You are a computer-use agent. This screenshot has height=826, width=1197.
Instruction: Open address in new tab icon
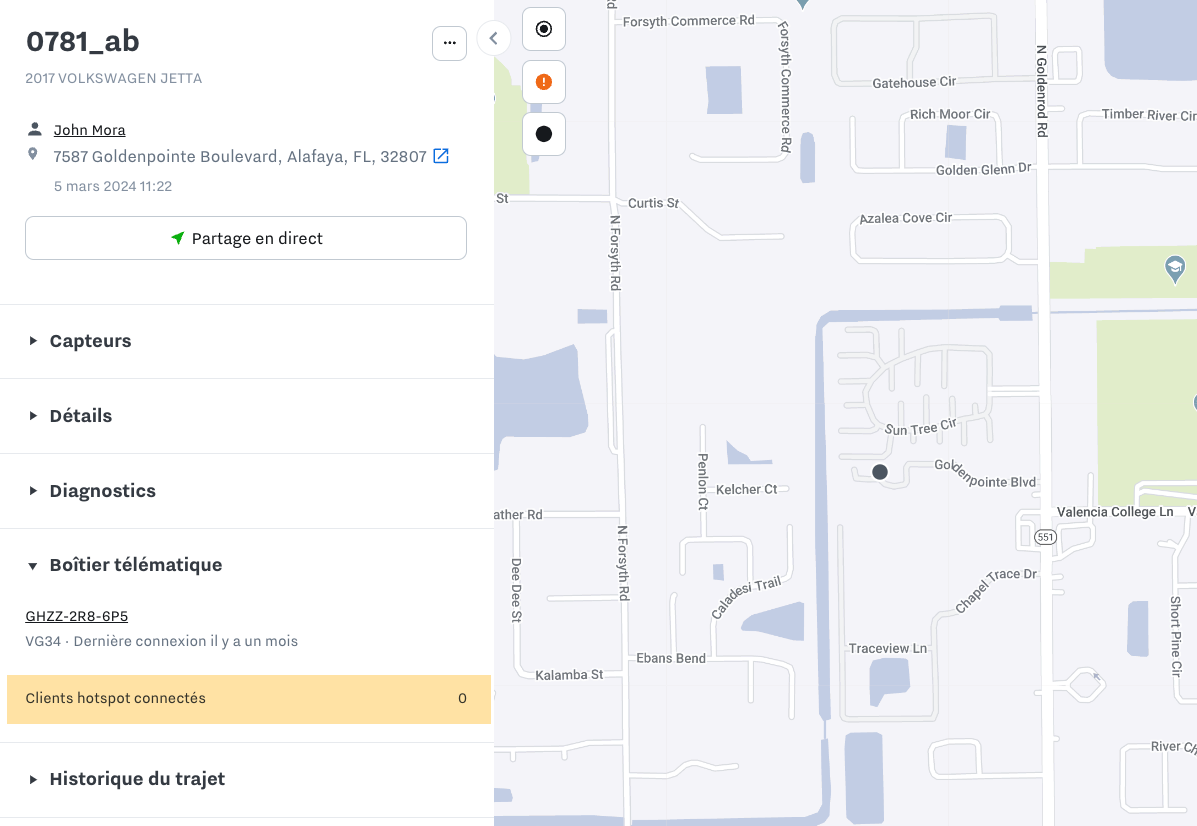point(441,156)
